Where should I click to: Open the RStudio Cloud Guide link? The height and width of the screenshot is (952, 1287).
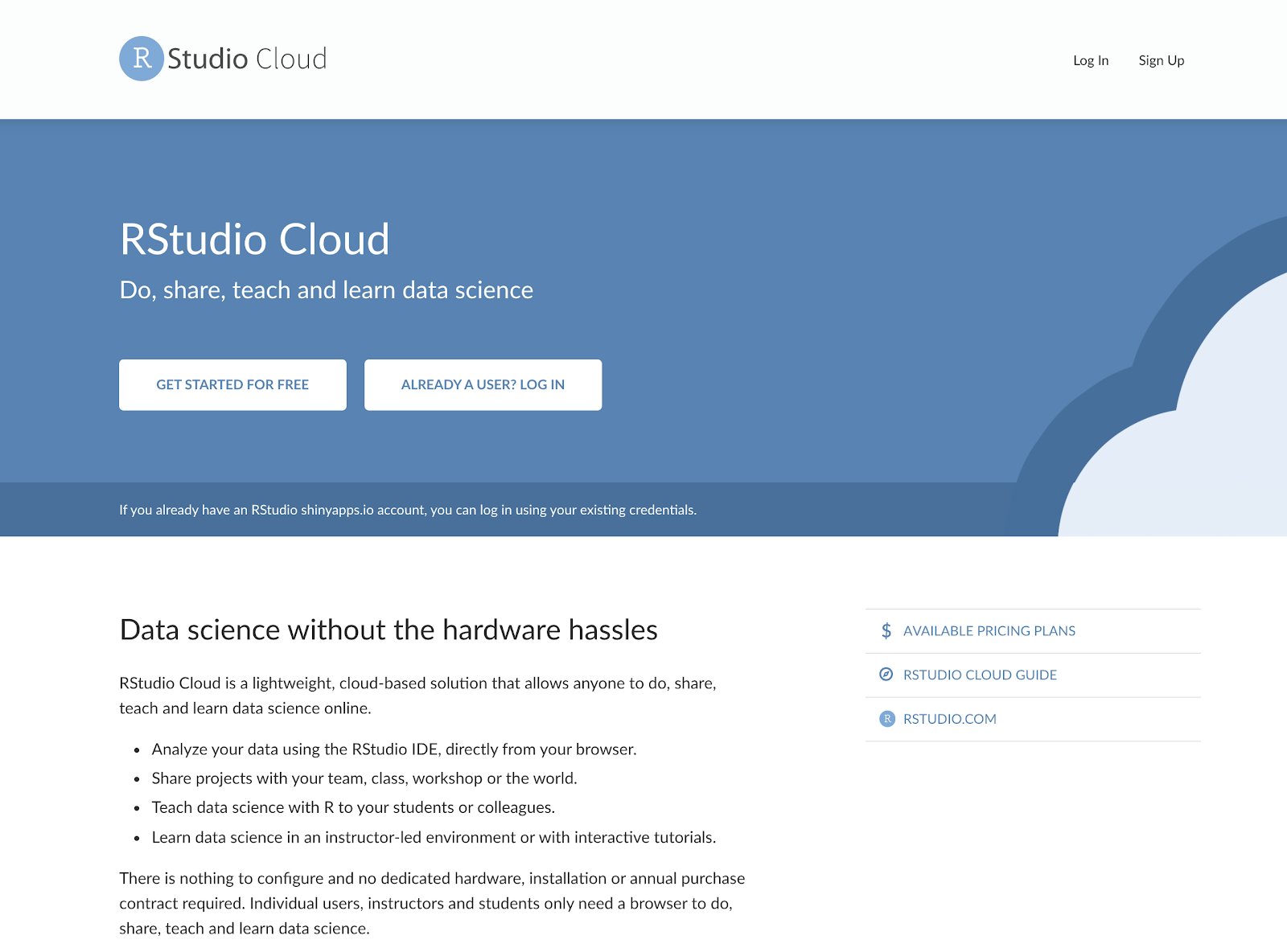coord(980,675)
